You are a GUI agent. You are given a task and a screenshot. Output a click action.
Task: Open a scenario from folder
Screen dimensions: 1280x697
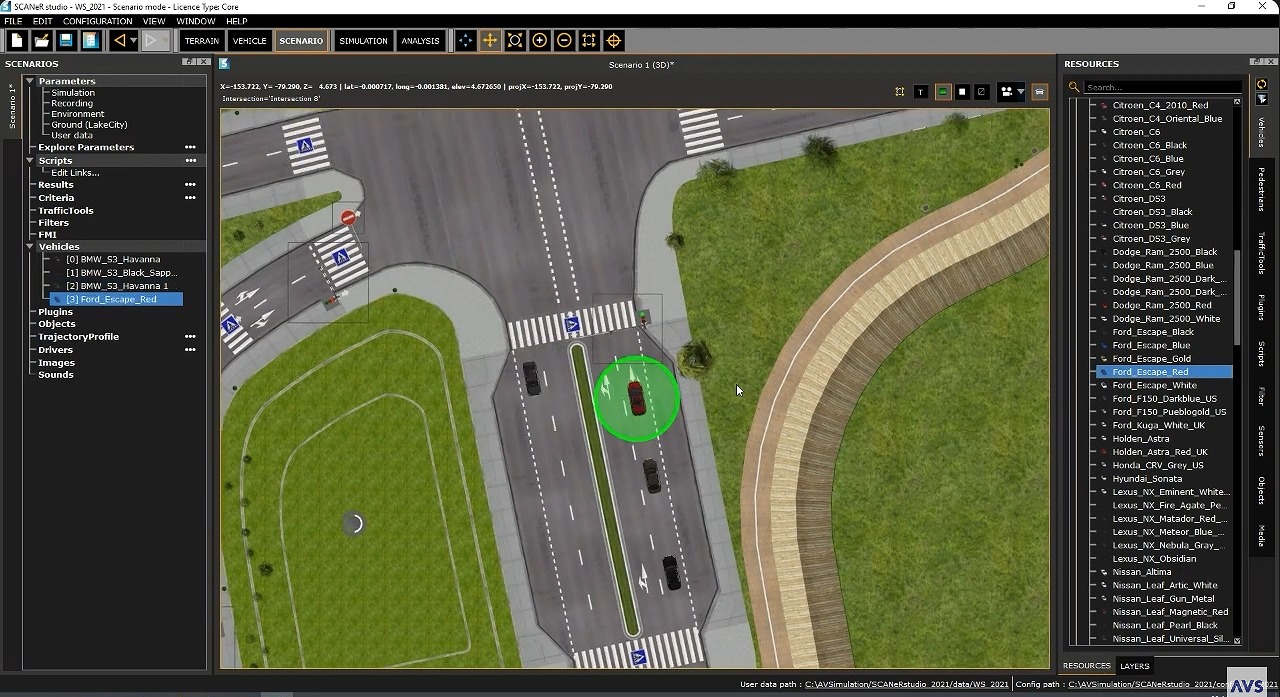pos(41,41)
